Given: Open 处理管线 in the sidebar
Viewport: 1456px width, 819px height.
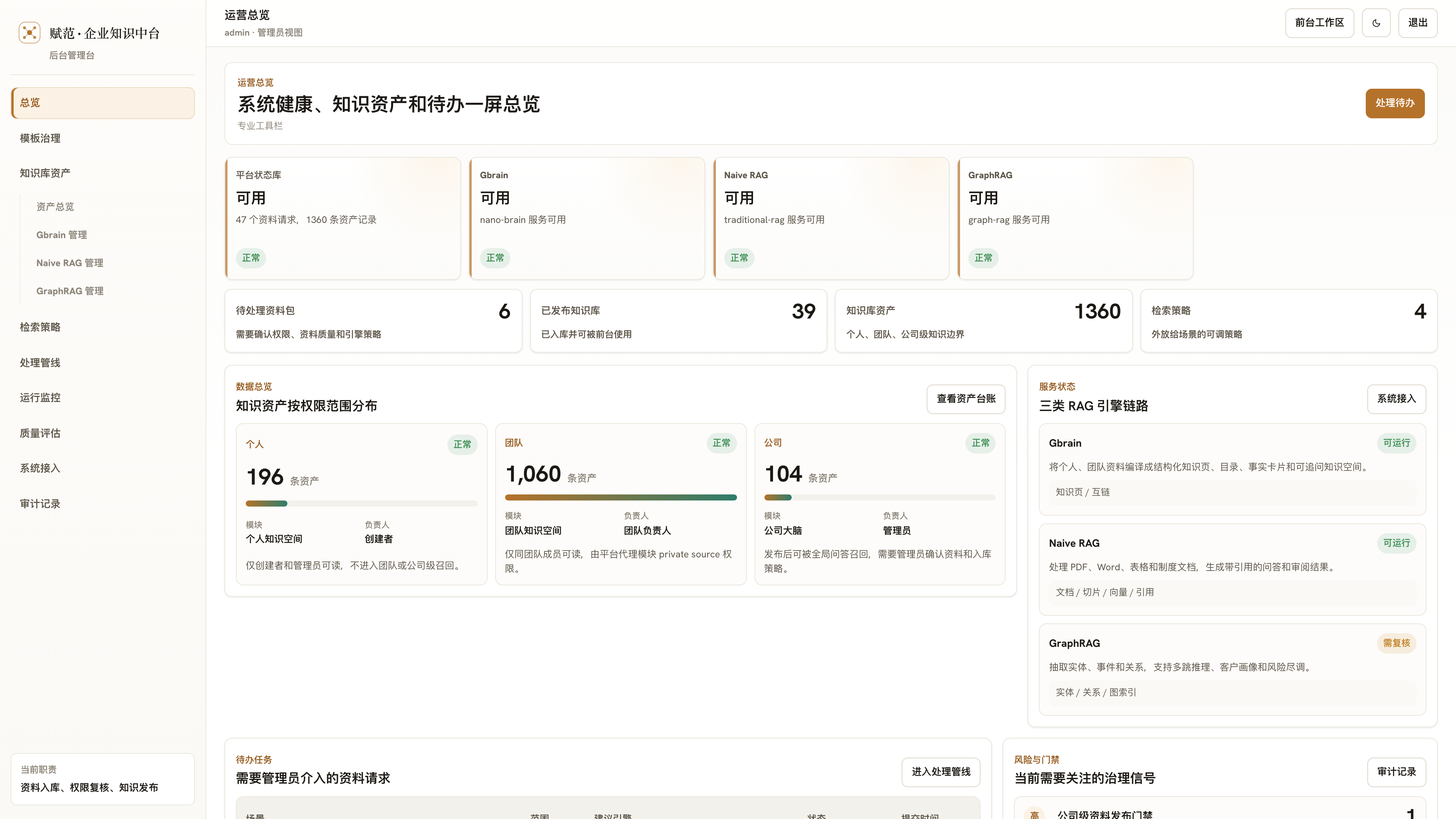Looking at the screenshot, I should click(x=103, y=363).
